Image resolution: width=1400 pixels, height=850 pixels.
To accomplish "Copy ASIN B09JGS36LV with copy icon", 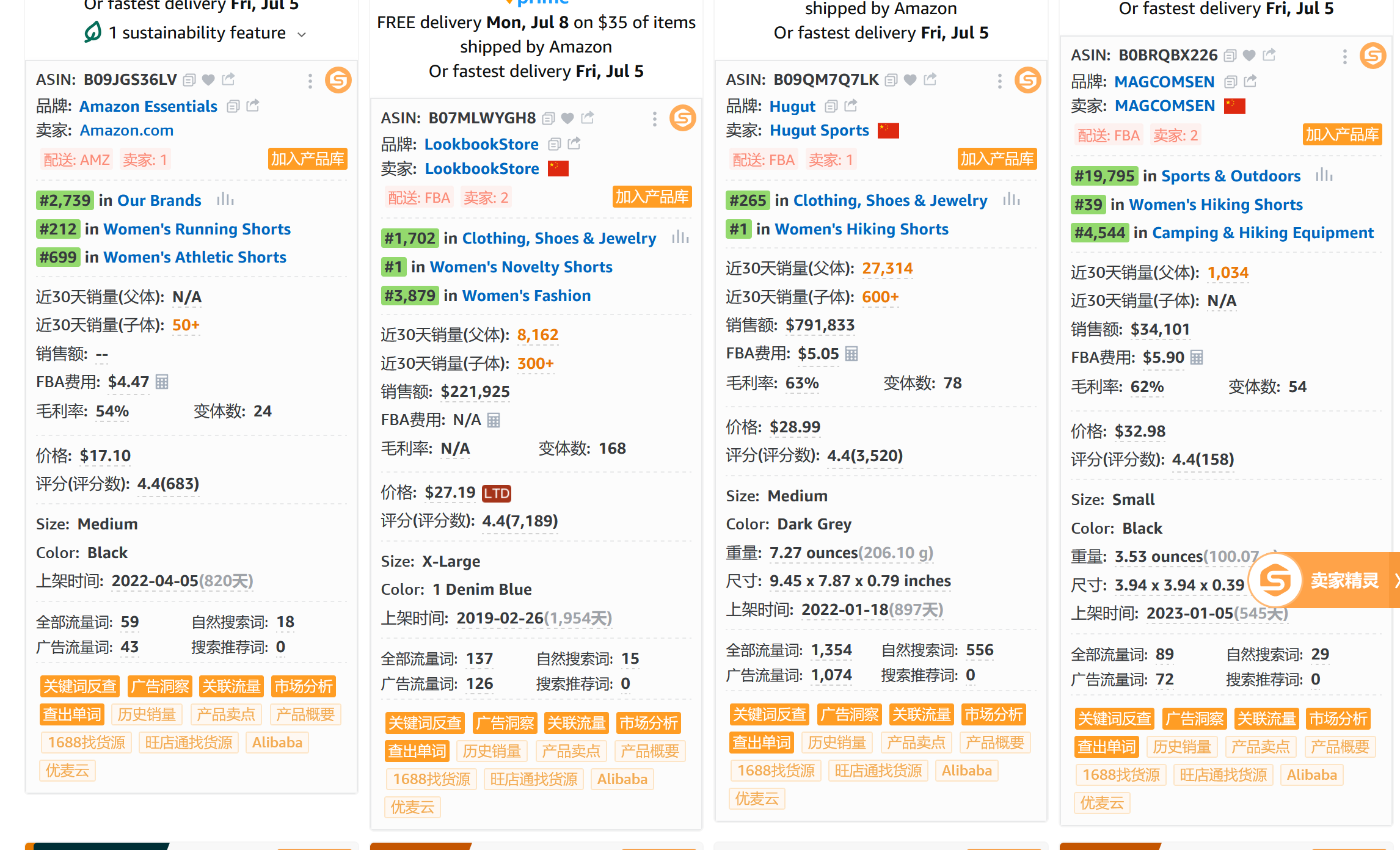I will 189,80.
